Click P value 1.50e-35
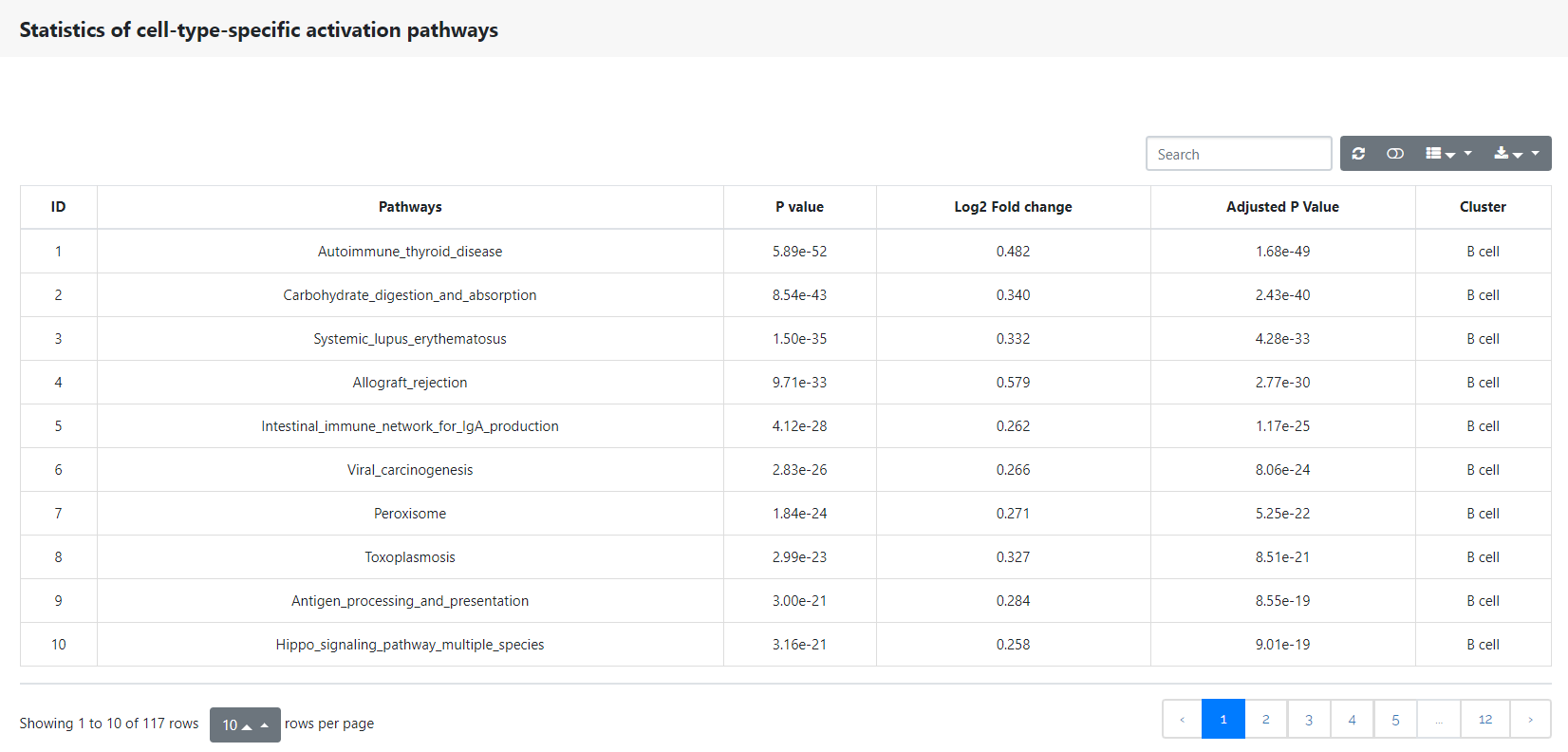This screenshot has width=1568, height=752. [x=799, y=339]
